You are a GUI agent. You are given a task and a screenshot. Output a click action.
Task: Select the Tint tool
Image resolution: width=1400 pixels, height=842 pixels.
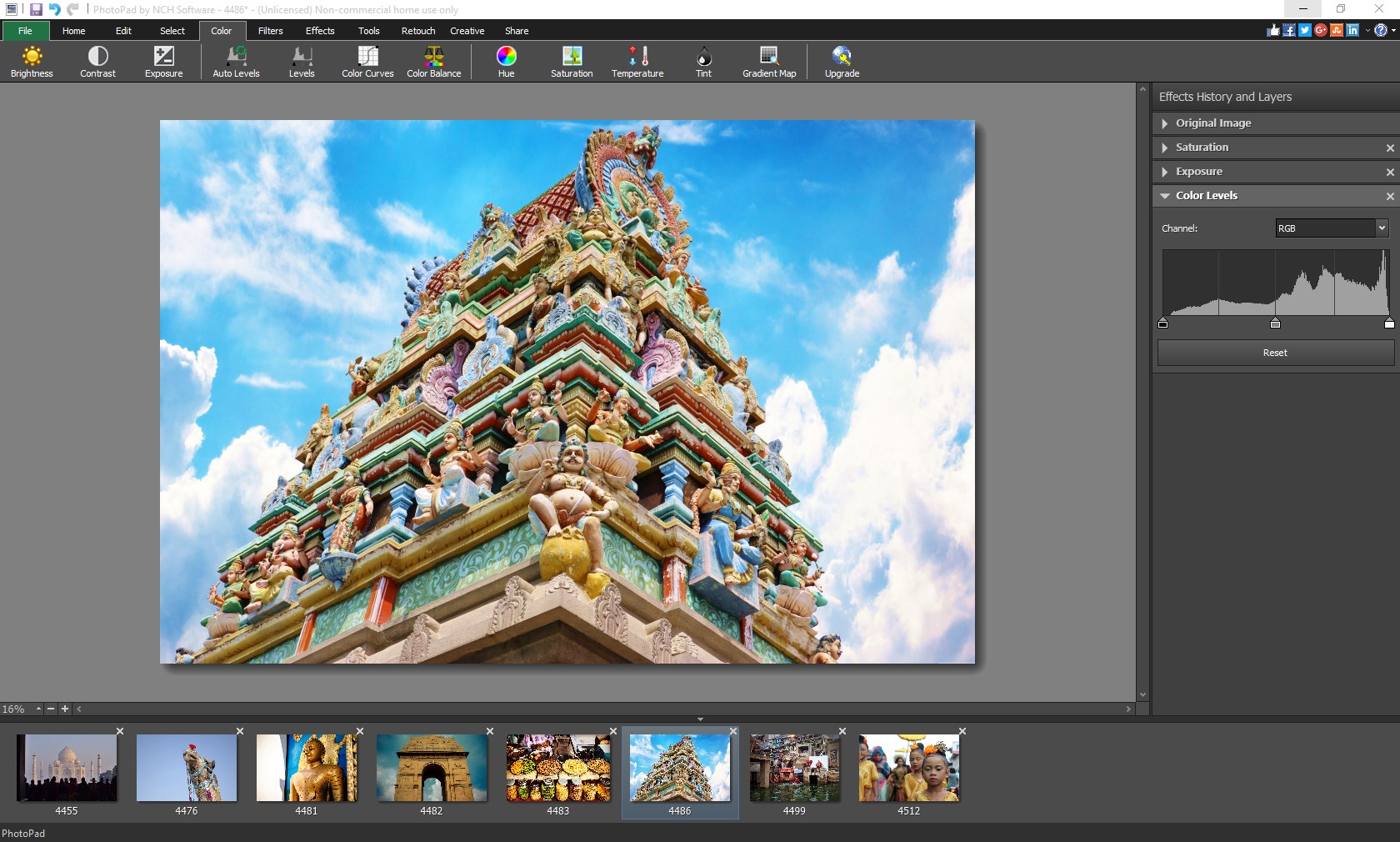coord(702,62)
